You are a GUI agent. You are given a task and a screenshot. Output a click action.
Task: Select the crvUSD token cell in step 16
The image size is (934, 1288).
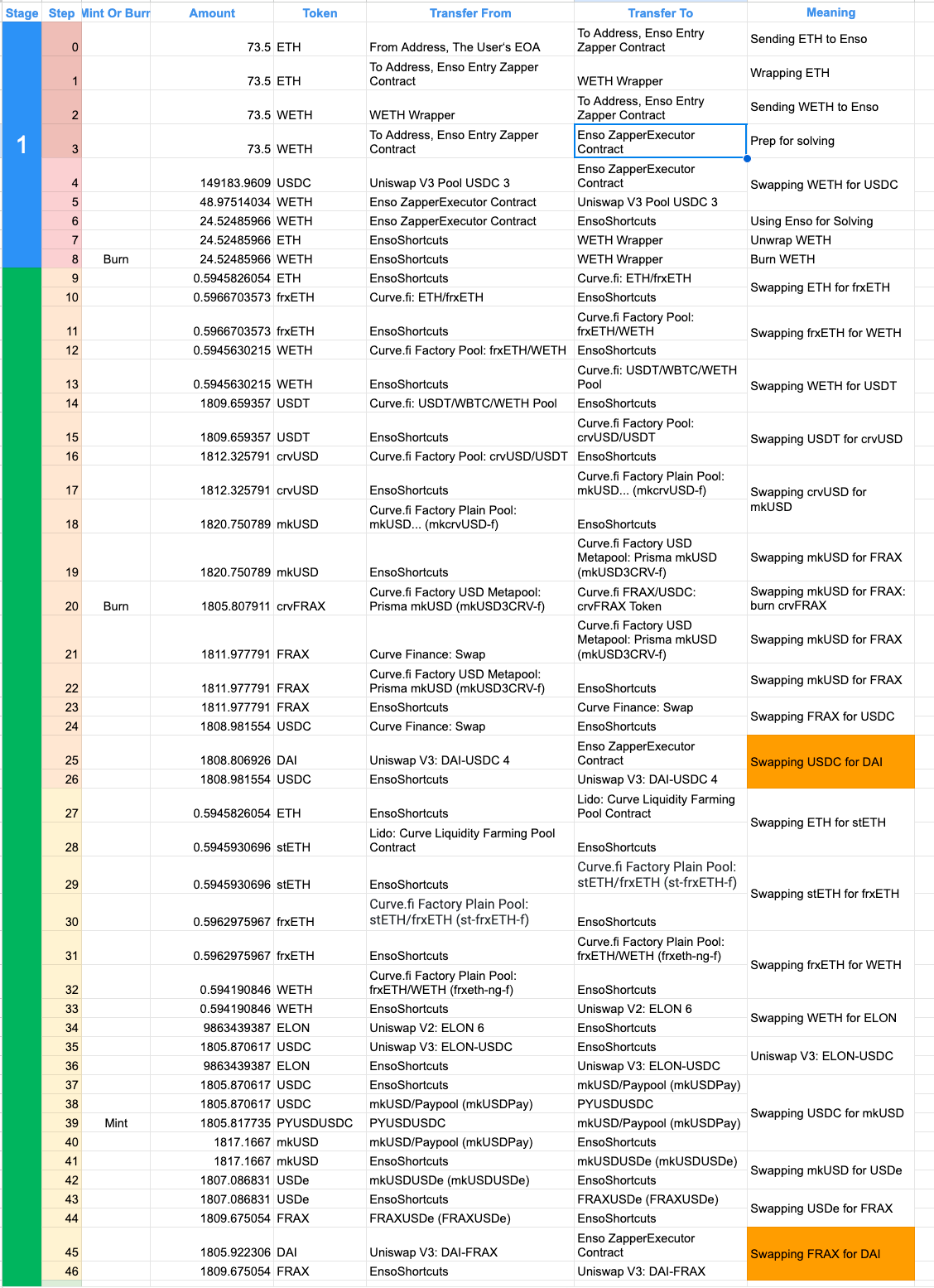click(x=320, y=456)
